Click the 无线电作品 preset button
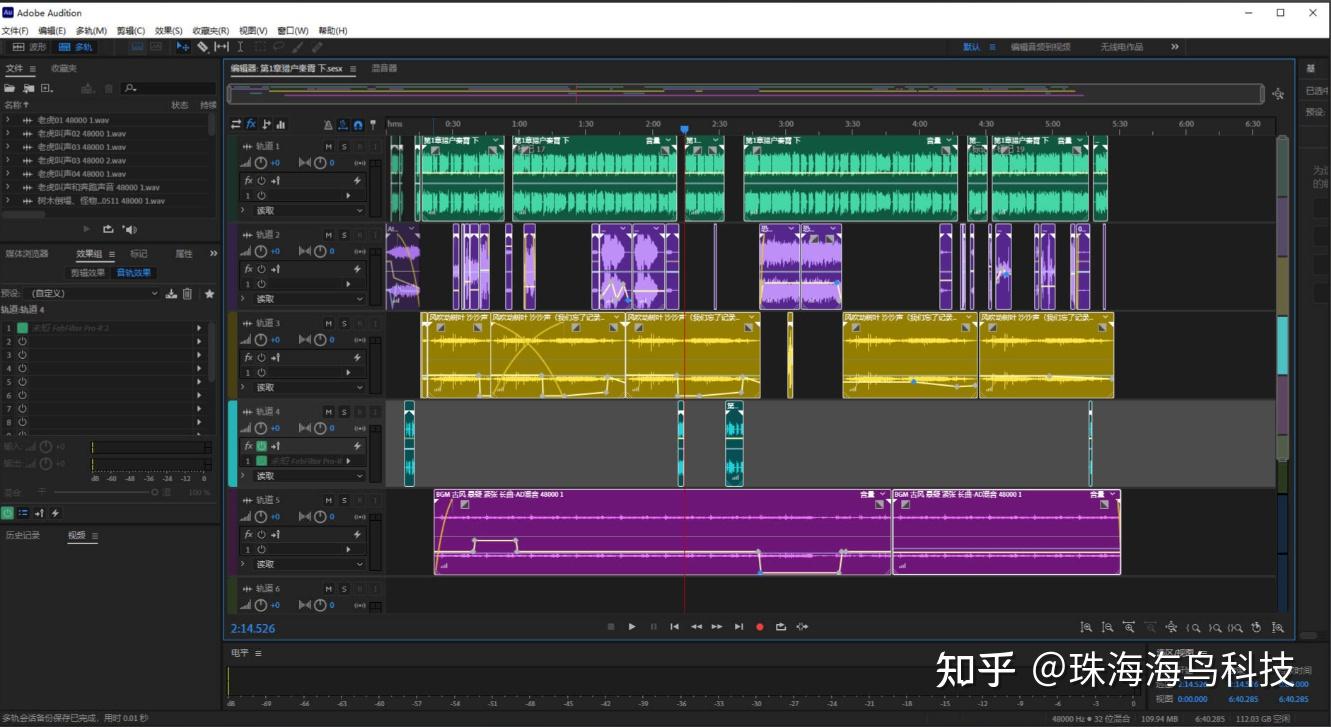The height and width of the screenshot is (727, 1331). [1123, 46]
